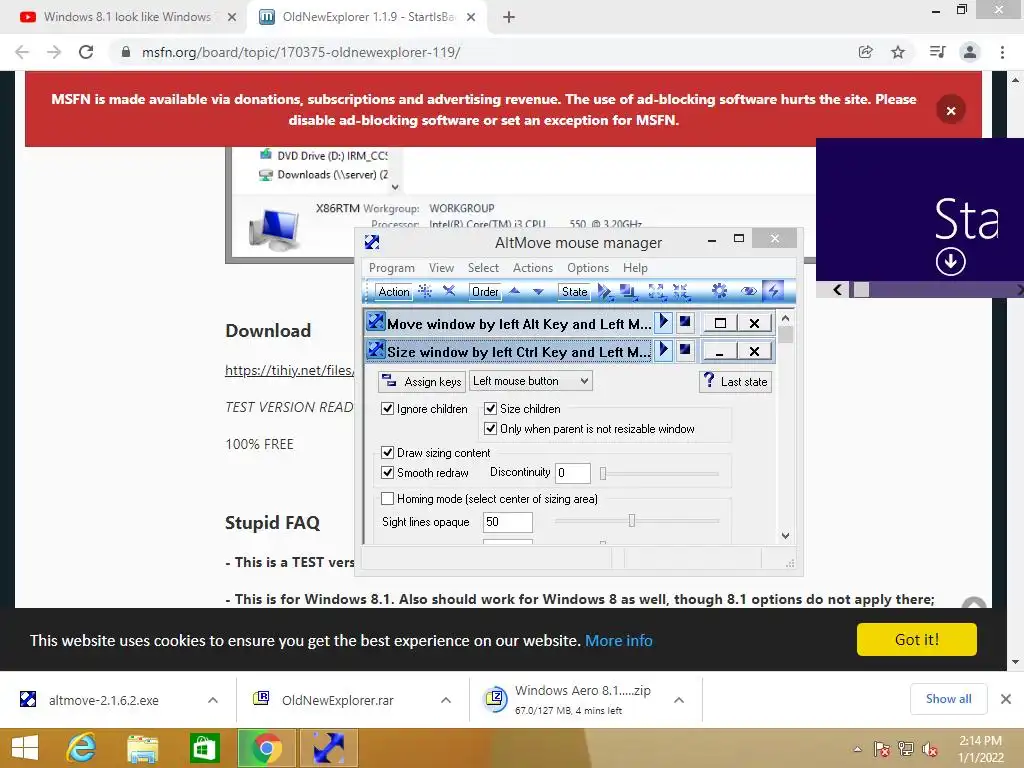This screenshot has height=768, width=1024.
Task: Dismiss the red MSFN ad-block banner
Action: [x=951, y=110]
